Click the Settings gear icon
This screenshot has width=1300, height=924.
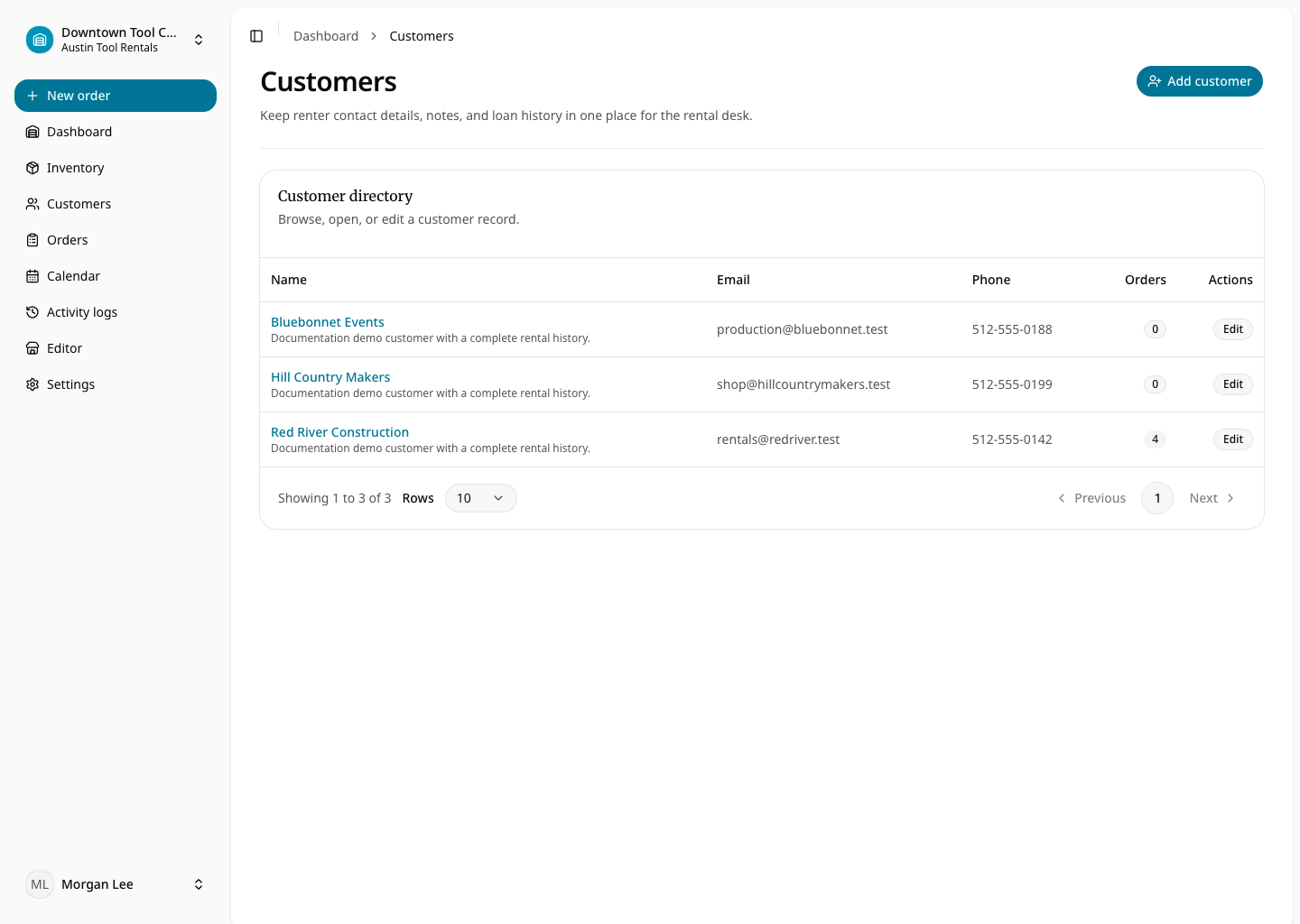click(x=32, y=384)
